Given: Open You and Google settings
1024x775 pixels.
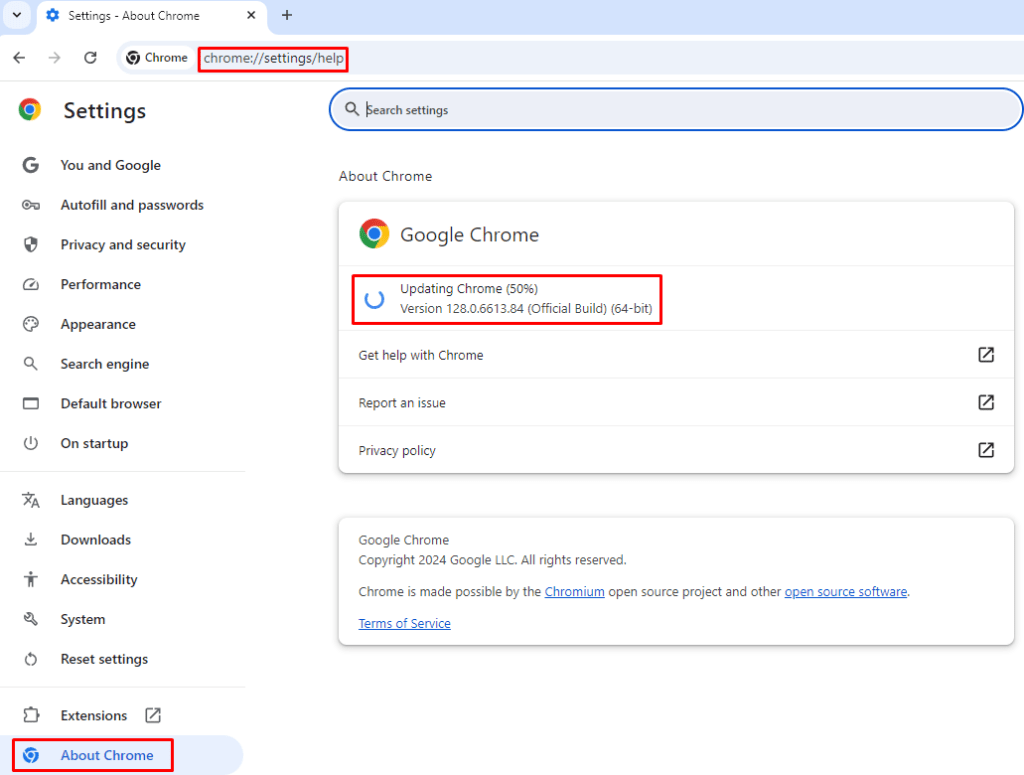Looking at the screenshot, I should pyautogui.click(x=110, y=165).
